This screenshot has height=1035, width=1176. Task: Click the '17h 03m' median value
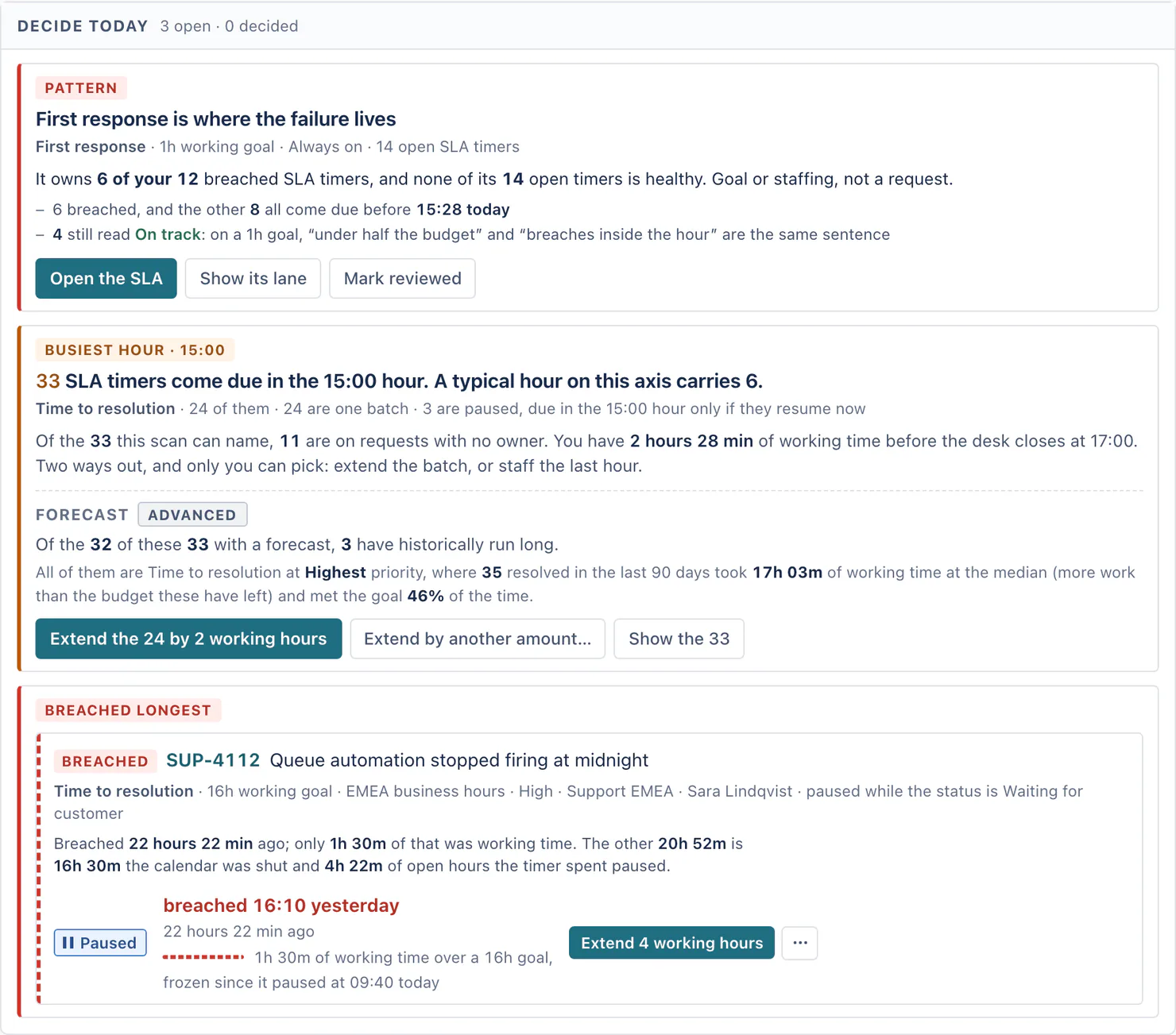coord(787,573)
